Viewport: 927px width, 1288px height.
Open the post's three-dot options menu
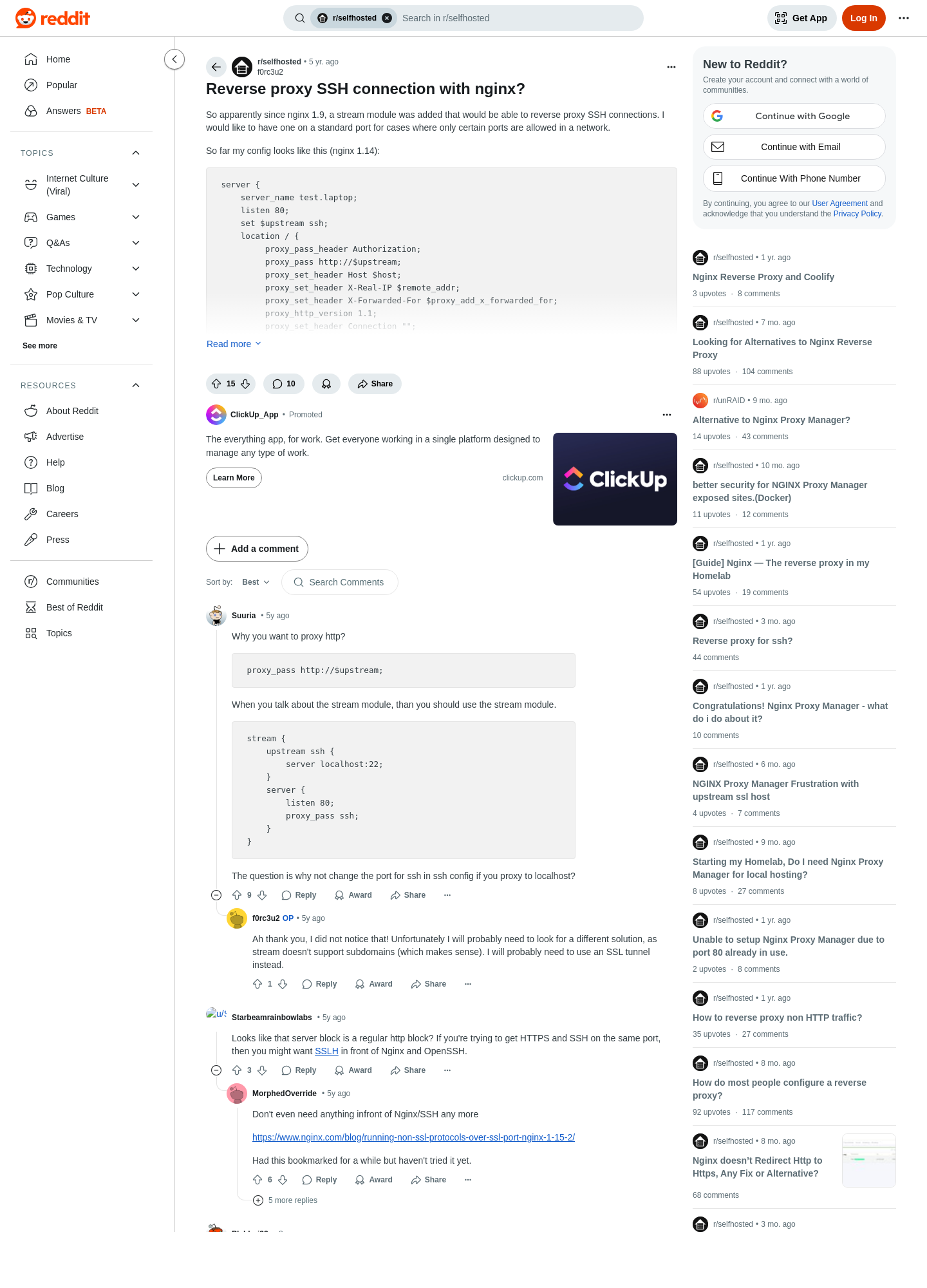click(x=671, y=67)
